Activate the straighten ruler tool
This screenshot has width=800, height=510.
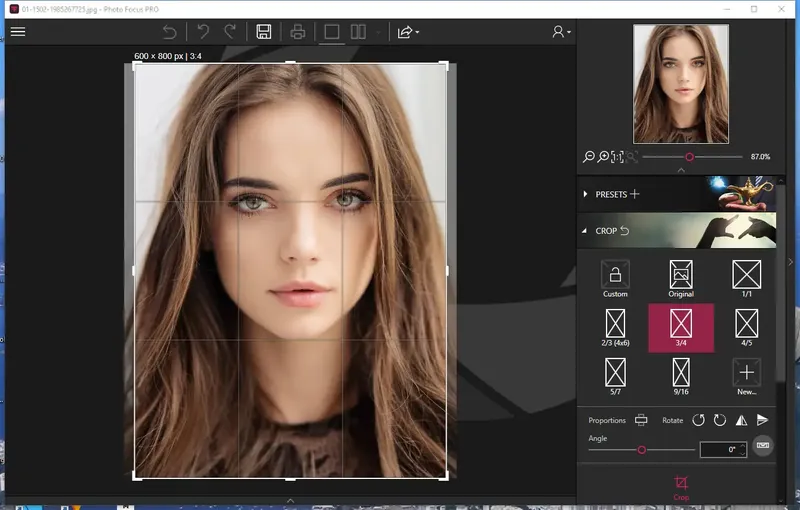click(763, 445)
